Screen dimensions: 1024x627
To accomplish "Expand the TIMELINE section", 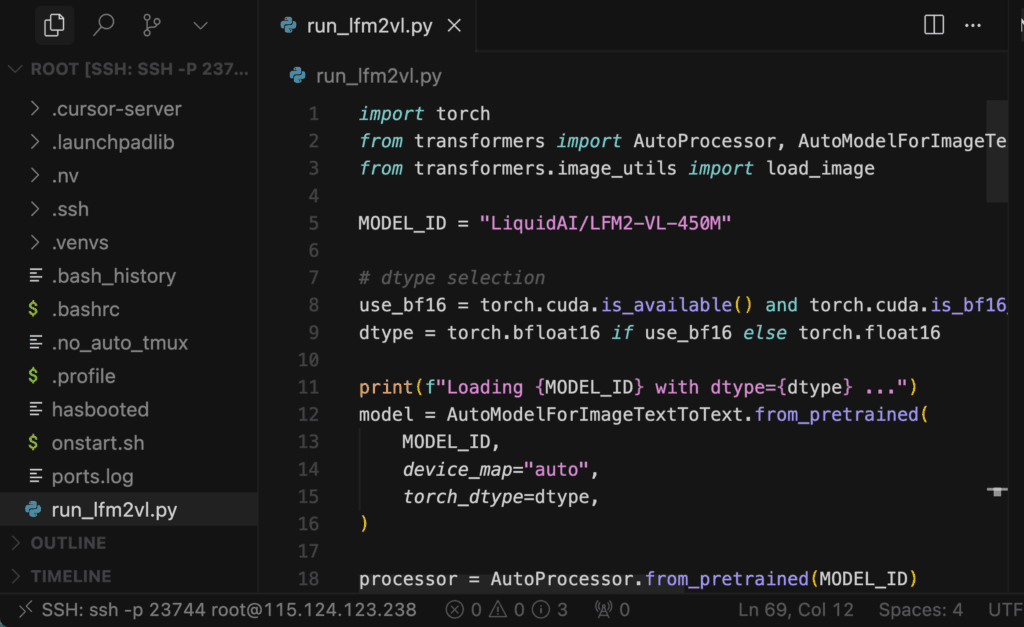I will [x=70, y=576].
